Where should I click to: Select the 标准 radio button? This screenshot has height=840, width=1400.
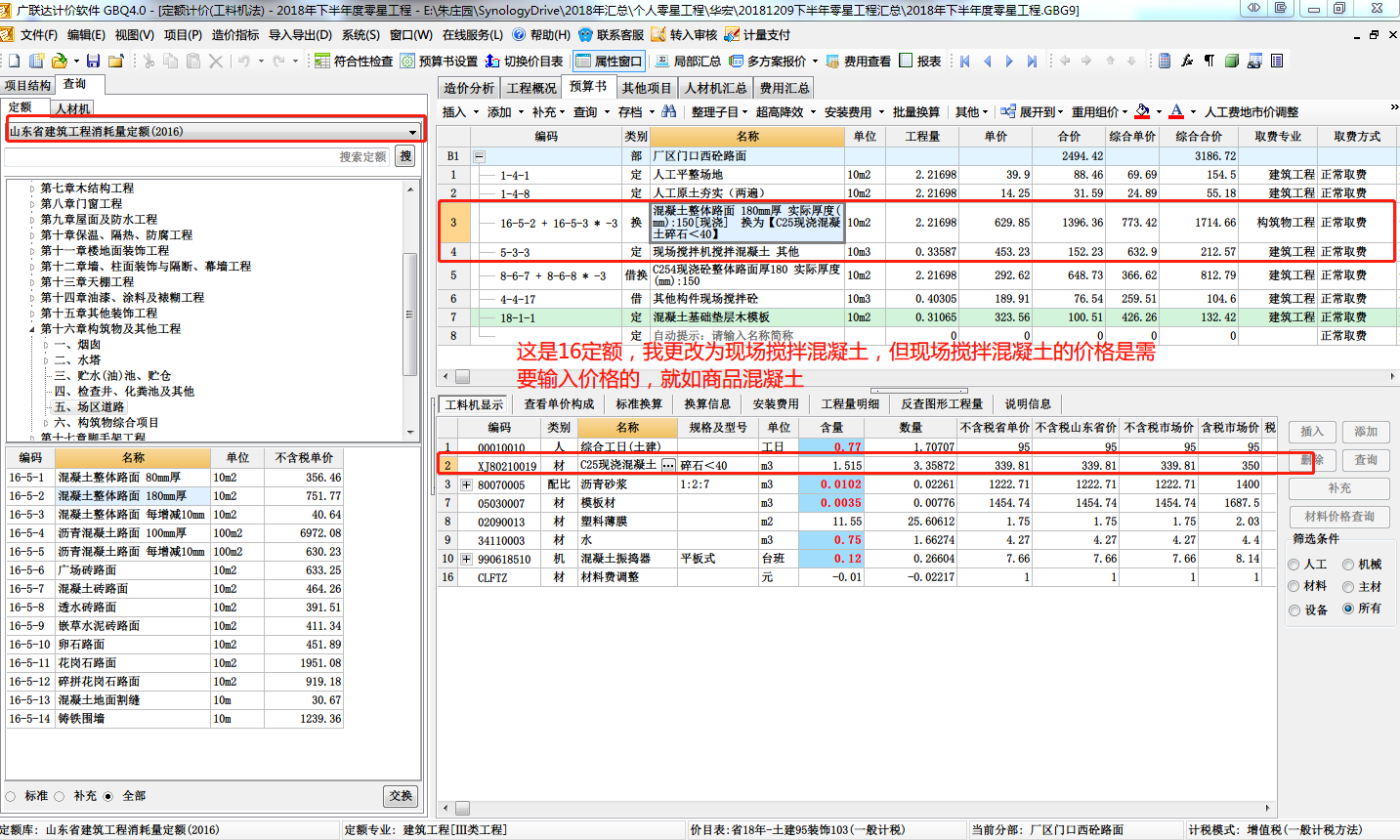coord(11,796)
